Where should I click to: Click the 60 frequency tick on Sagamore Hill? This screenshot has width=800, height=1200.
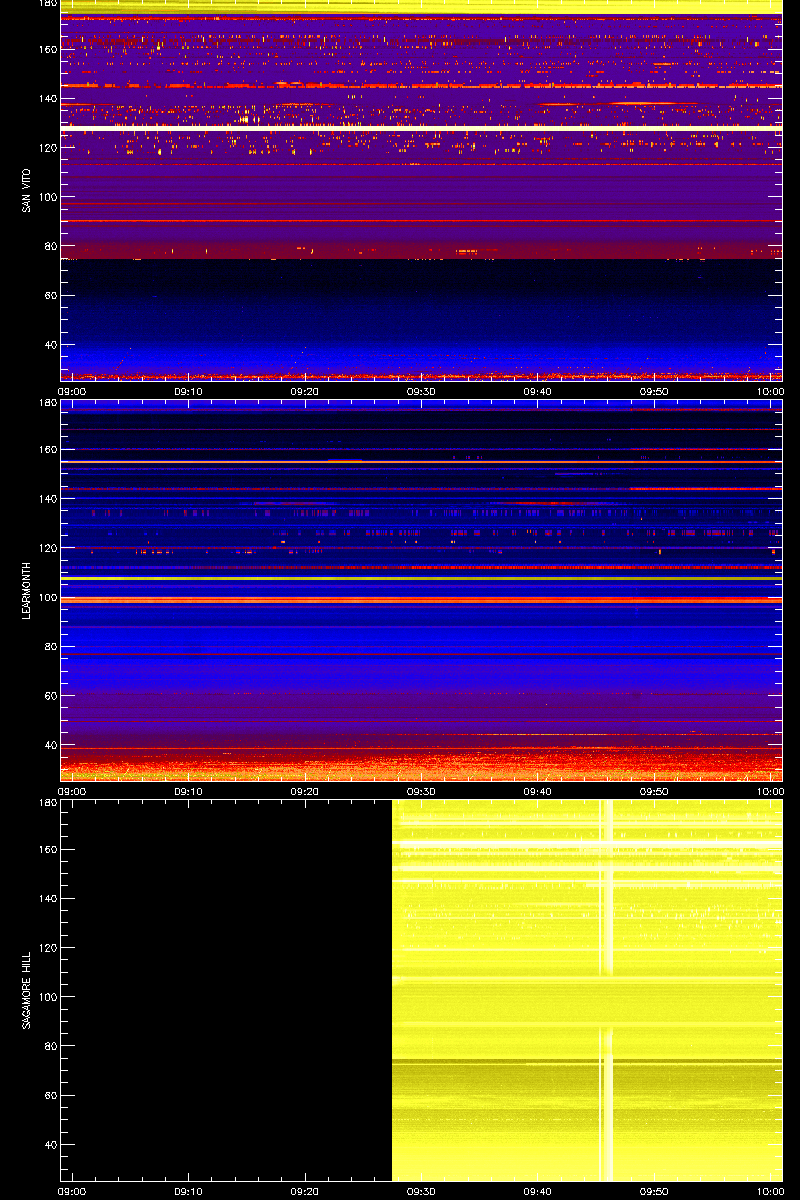coord(50,1096)
